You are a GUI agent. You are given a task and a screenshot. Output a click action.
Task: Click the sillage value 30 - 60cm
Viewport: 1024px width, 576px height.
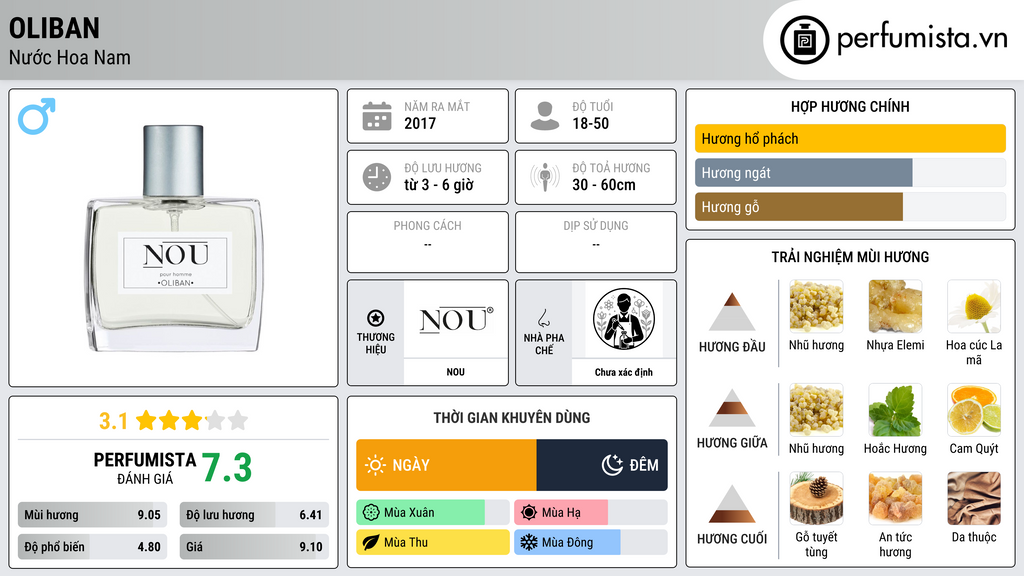click(x=604, y=185)
